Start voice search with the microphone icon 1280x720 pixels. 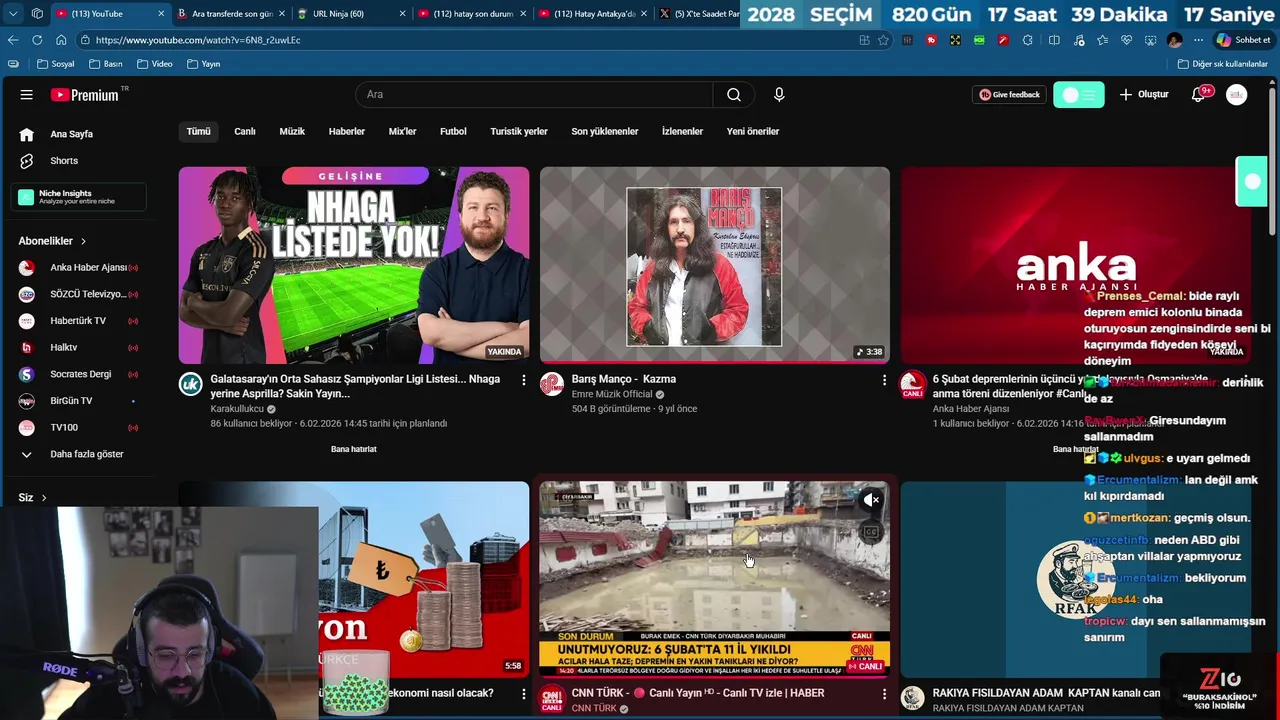coord(779,95)
